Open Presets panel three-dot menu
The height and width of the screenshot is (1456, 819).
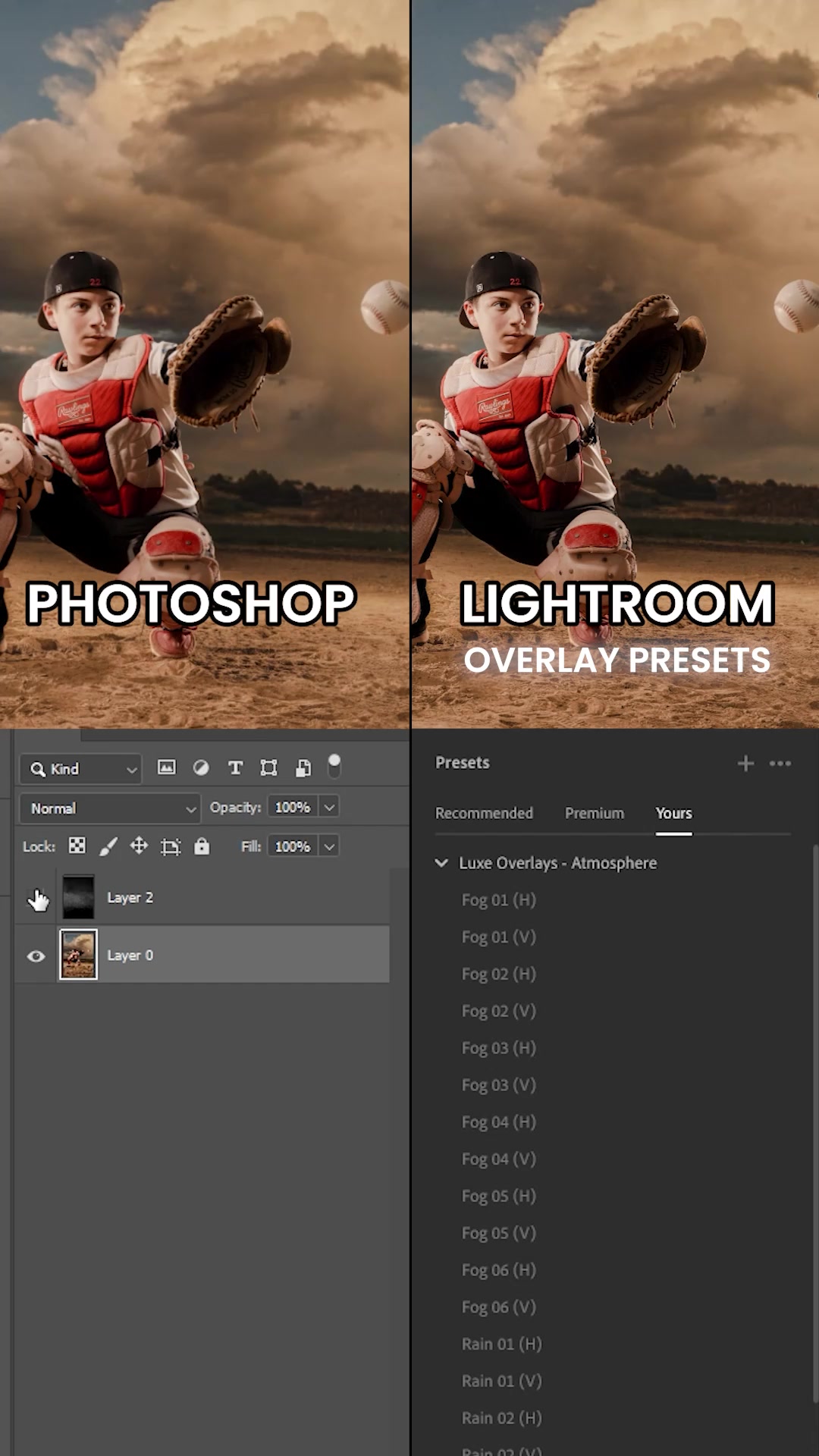coord(780,763)
